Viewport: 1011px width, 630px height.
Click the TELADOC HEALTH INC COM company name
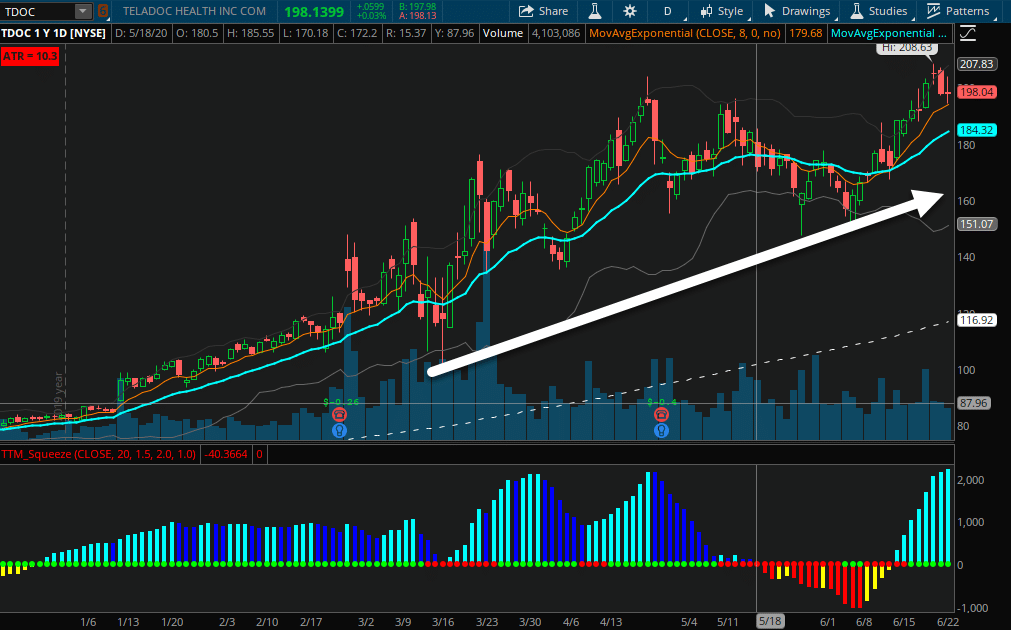point(194,11)
